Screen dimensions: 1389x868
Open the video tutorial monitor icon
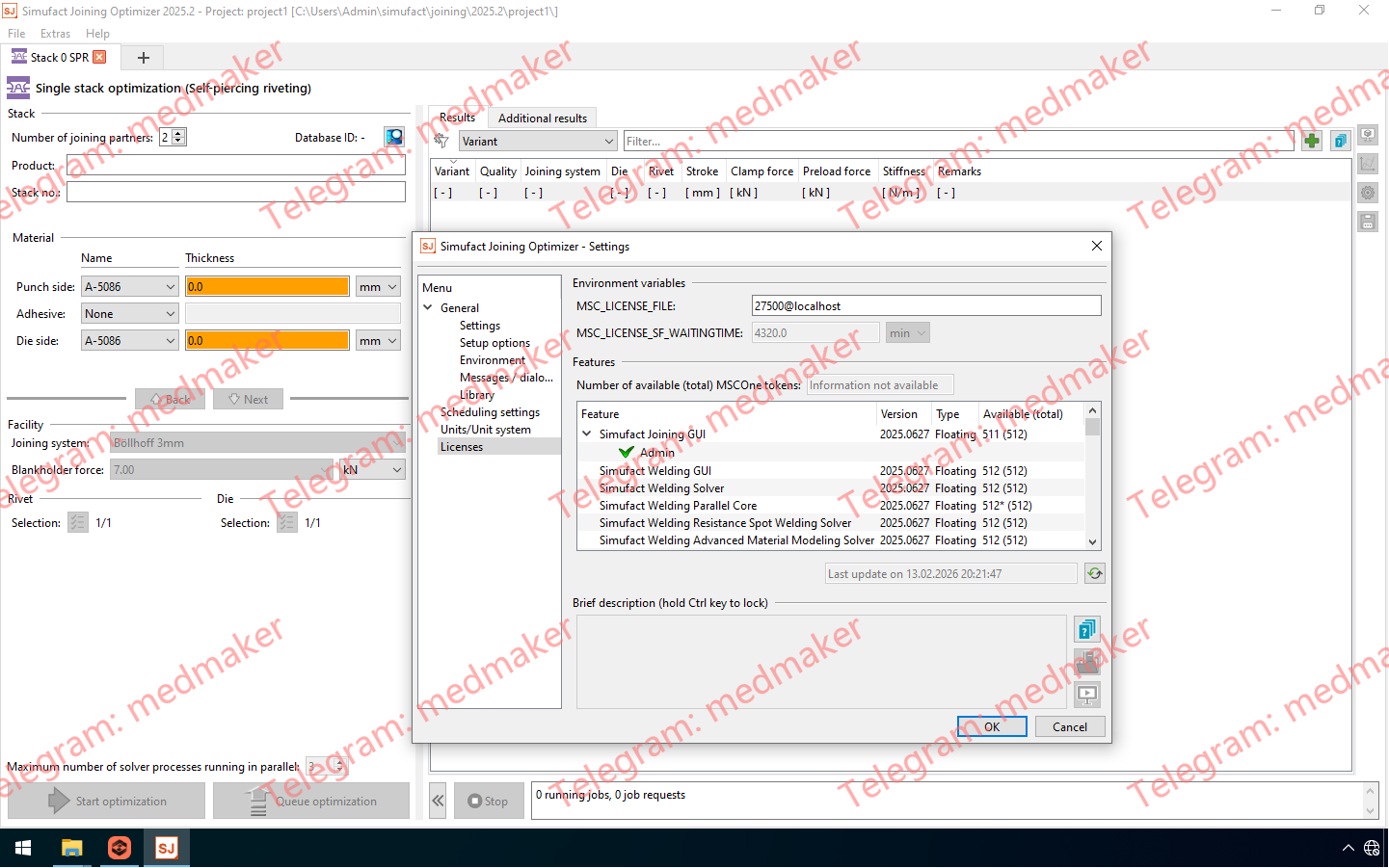coord(1086,694)
